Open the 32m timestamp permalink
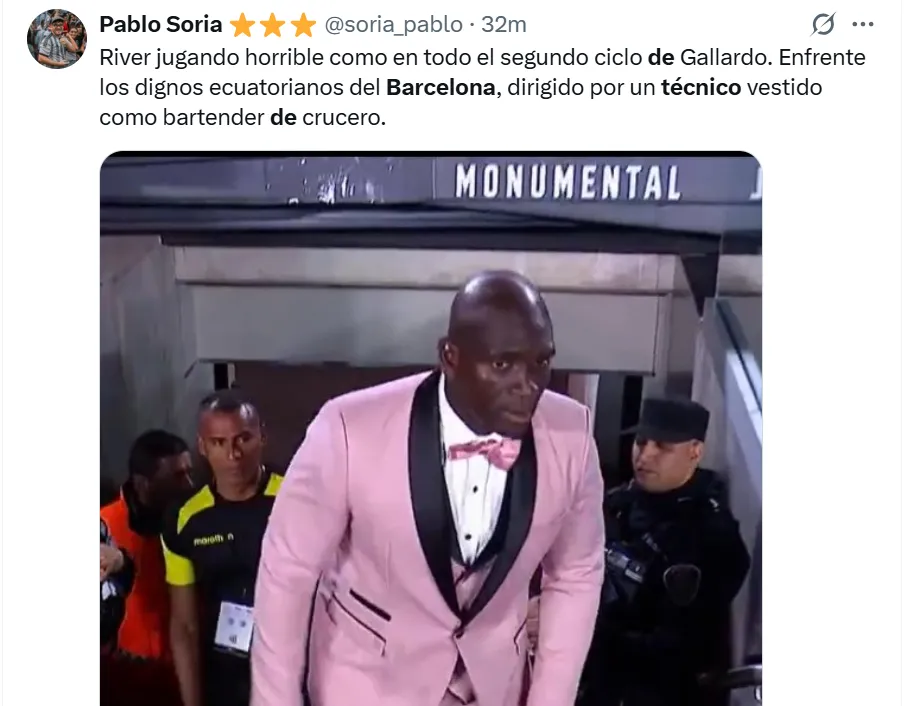 click(x=503, y=25)
